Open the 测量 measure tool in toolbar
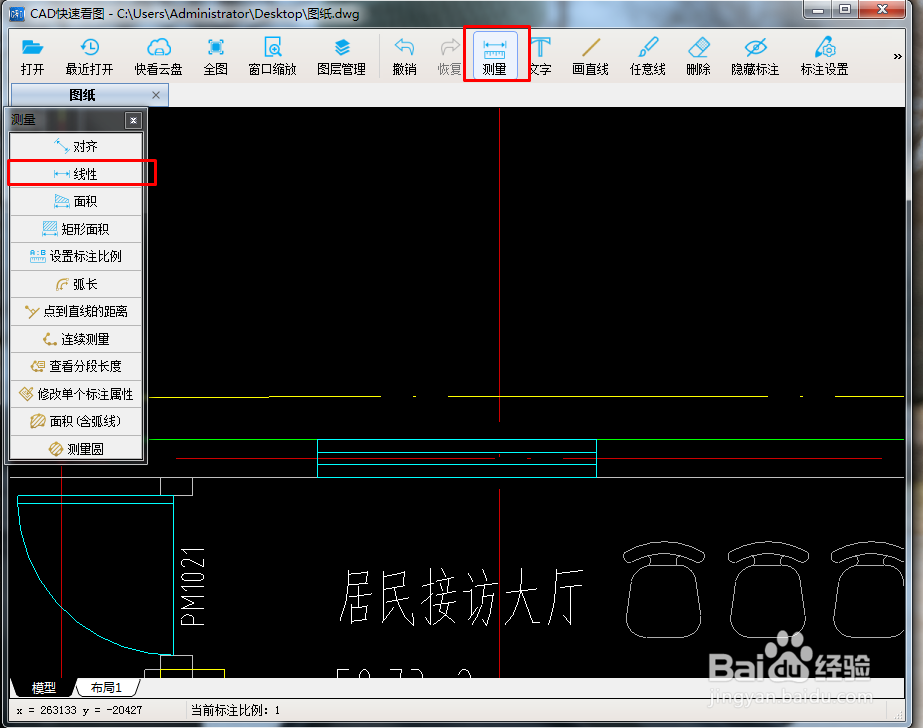 tap(494, 56)
